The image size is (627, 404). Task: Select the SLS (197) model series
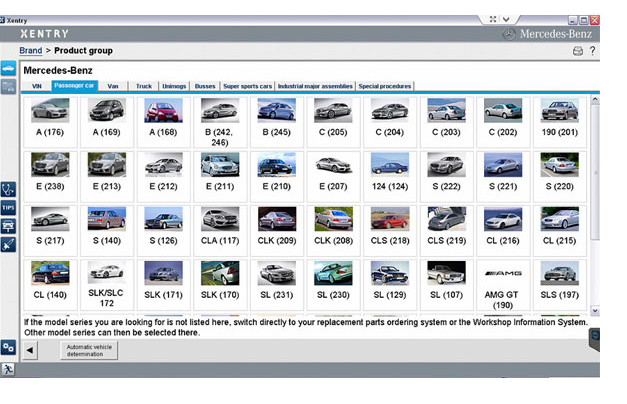[x=560, y=285]
